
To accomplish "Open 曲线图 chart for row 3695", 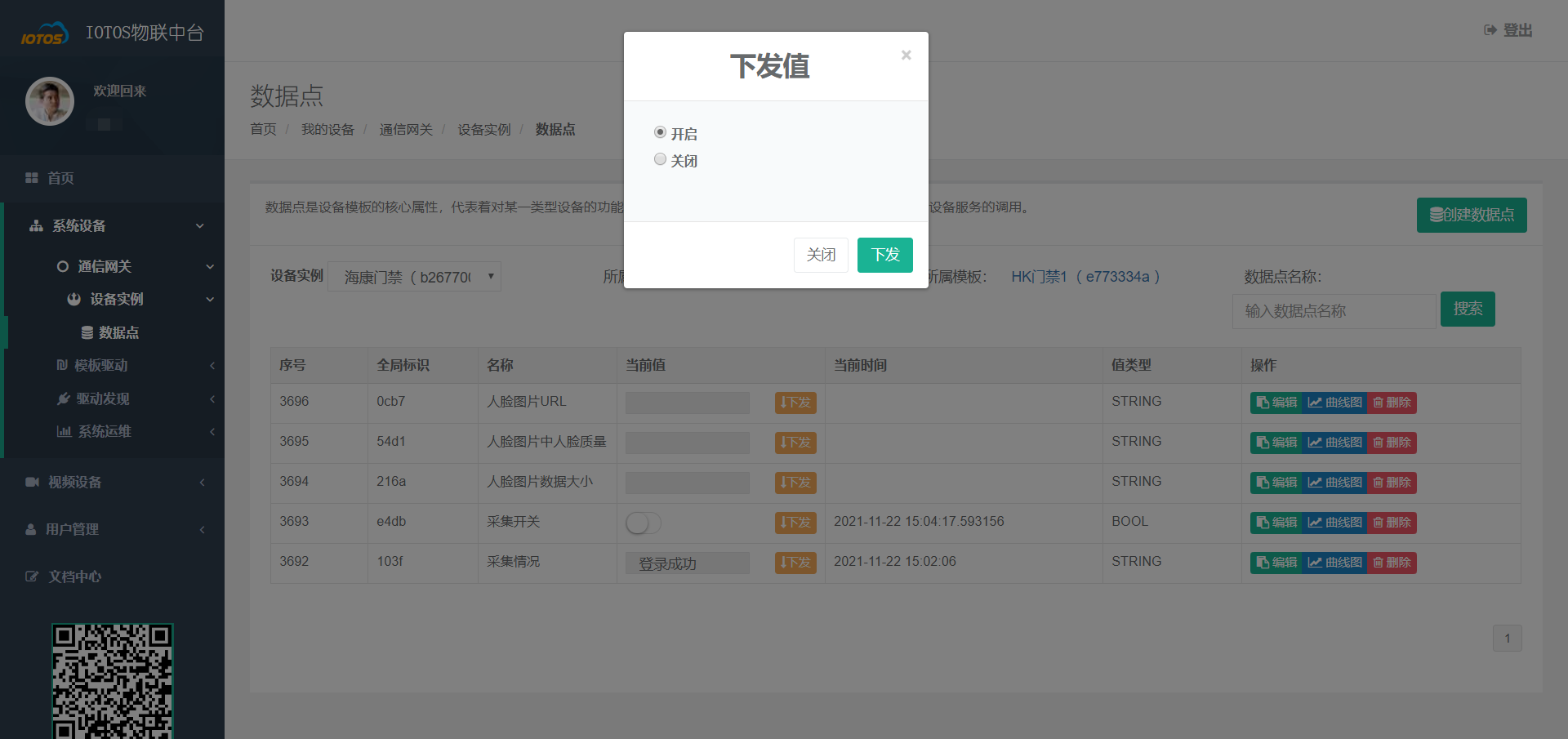I will (1334, 443).
